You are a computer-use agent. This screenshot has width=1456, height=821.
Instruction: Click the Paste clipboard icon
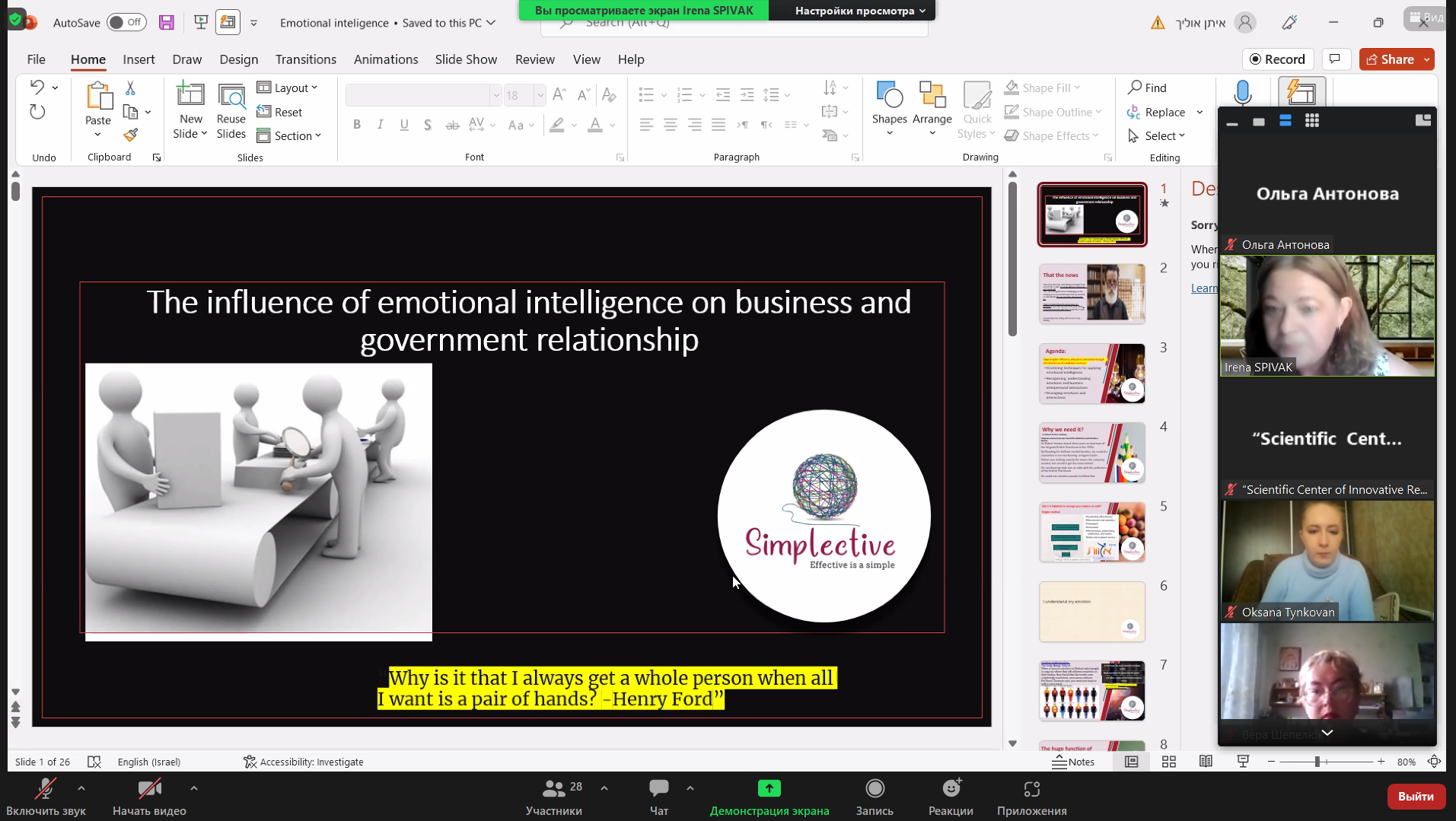click(98, 96)
